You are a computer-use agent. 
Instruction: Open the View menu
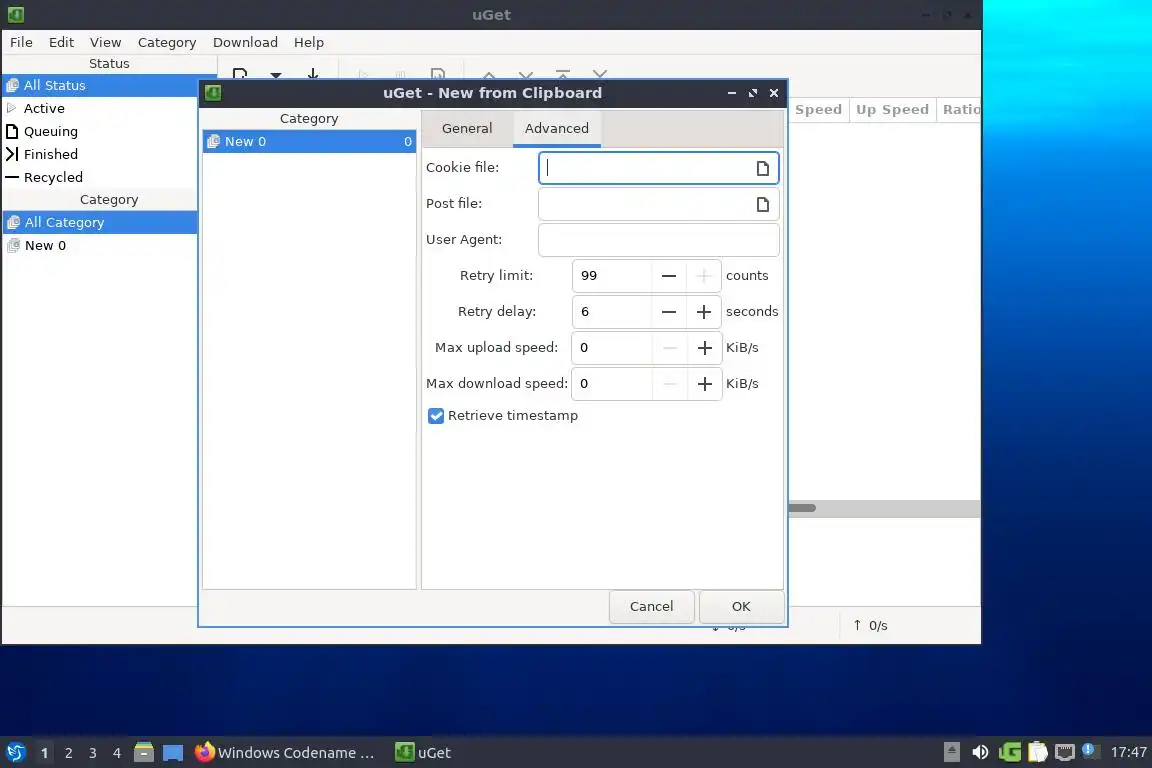point(106,43)
